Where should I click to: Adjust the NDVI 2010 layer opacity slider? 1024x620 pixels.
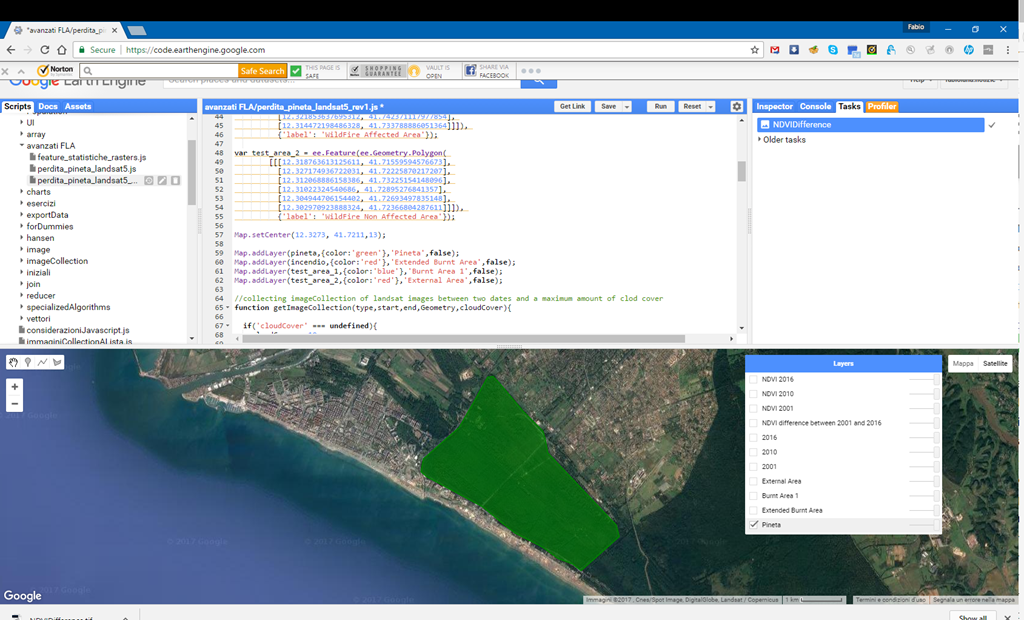click(924, 393)
